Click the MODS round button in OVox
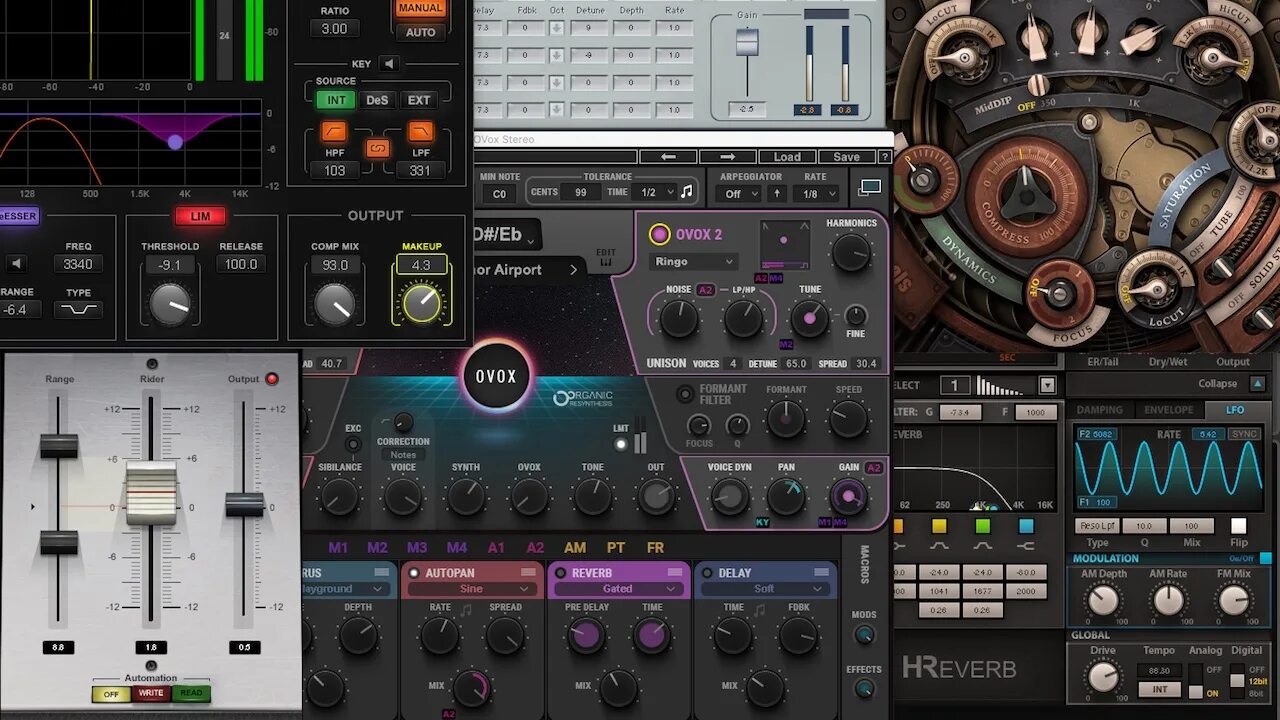 864,635
